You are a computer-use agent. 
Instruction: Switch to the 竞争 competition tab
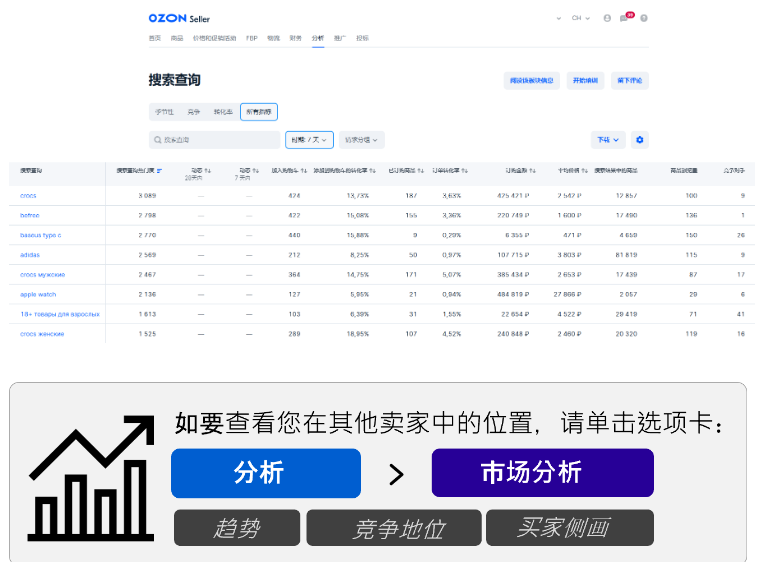193,112
